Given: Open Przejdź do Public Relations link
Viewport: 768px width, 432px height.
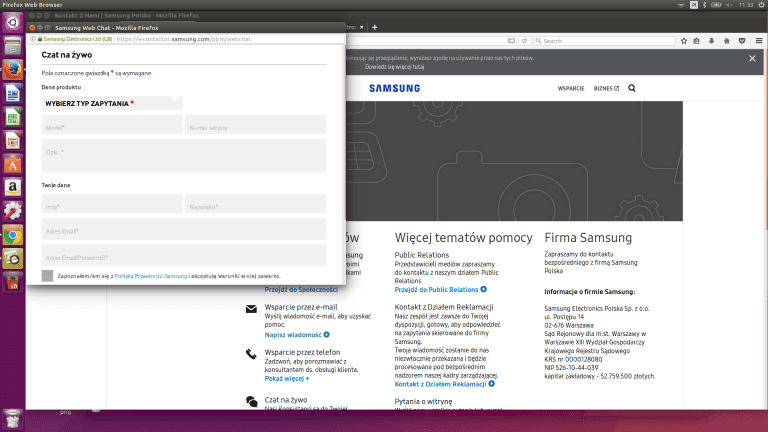Looking at the screenshot, I should [441, 290].
